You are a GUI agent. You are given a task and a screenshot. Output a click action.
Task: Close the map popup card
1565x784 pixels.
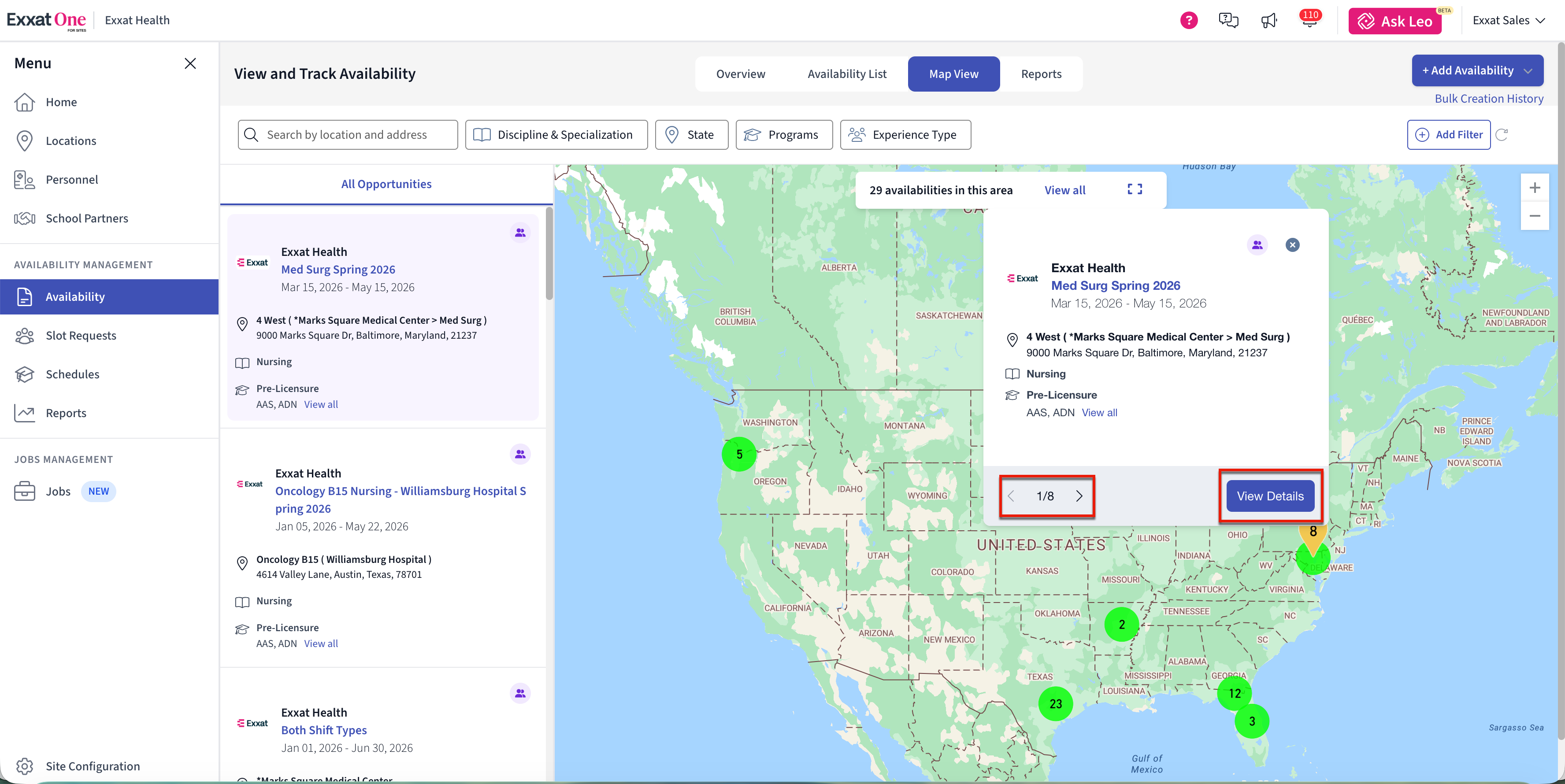click(1292, 245)
